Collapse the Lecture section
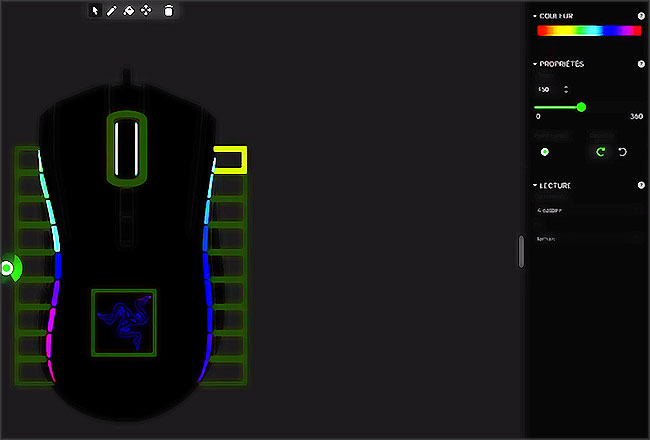The image size is (650, 440). (x=535, y=185)
